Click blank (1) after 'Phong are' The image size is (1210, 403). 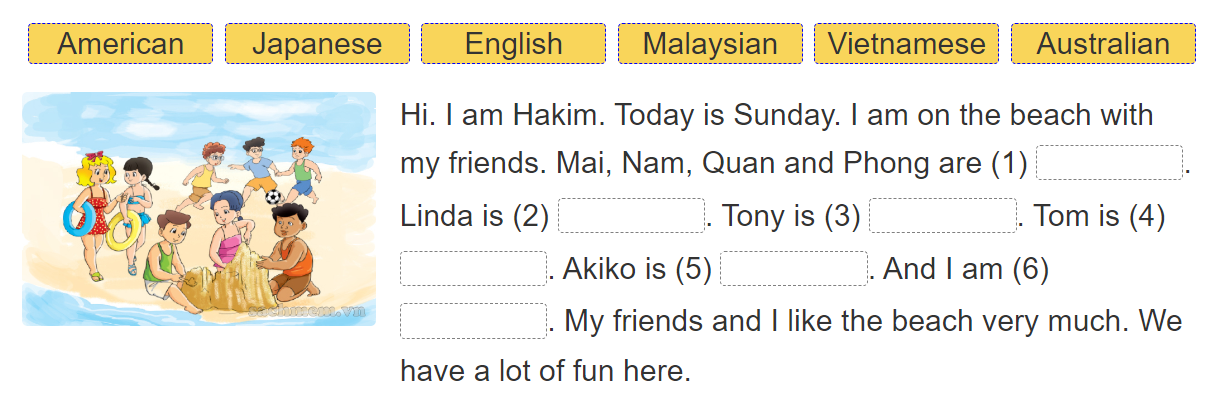coord(1109,163)
